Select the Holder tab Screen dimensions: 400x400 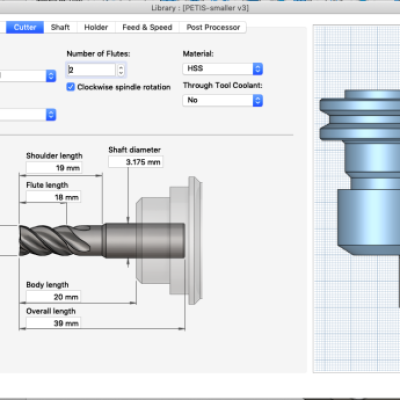pyautogui.click(x=96, y=27)
